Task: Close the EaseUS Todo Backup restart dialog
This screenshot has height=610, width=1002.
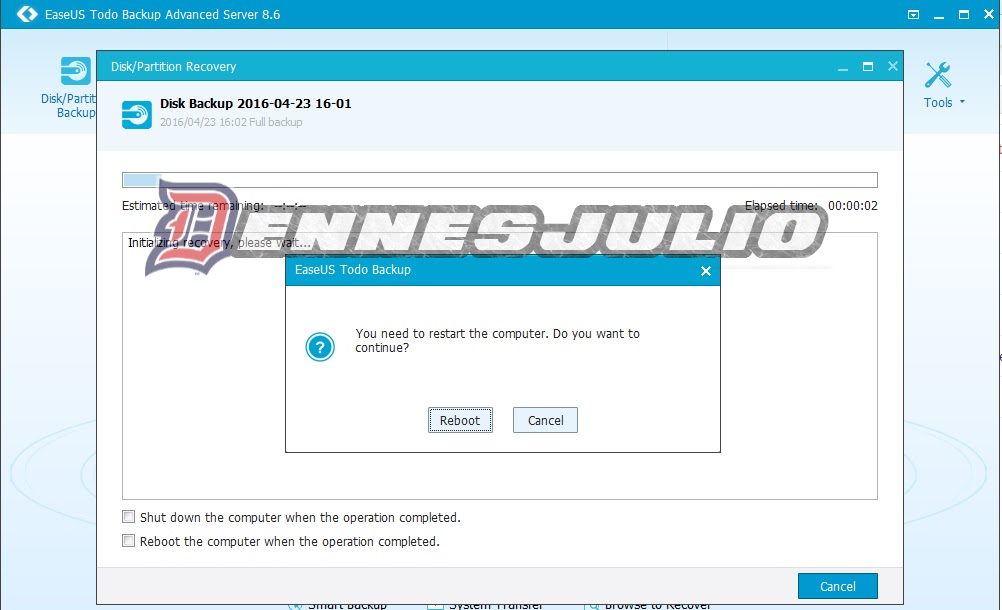Action: (705, 271)
